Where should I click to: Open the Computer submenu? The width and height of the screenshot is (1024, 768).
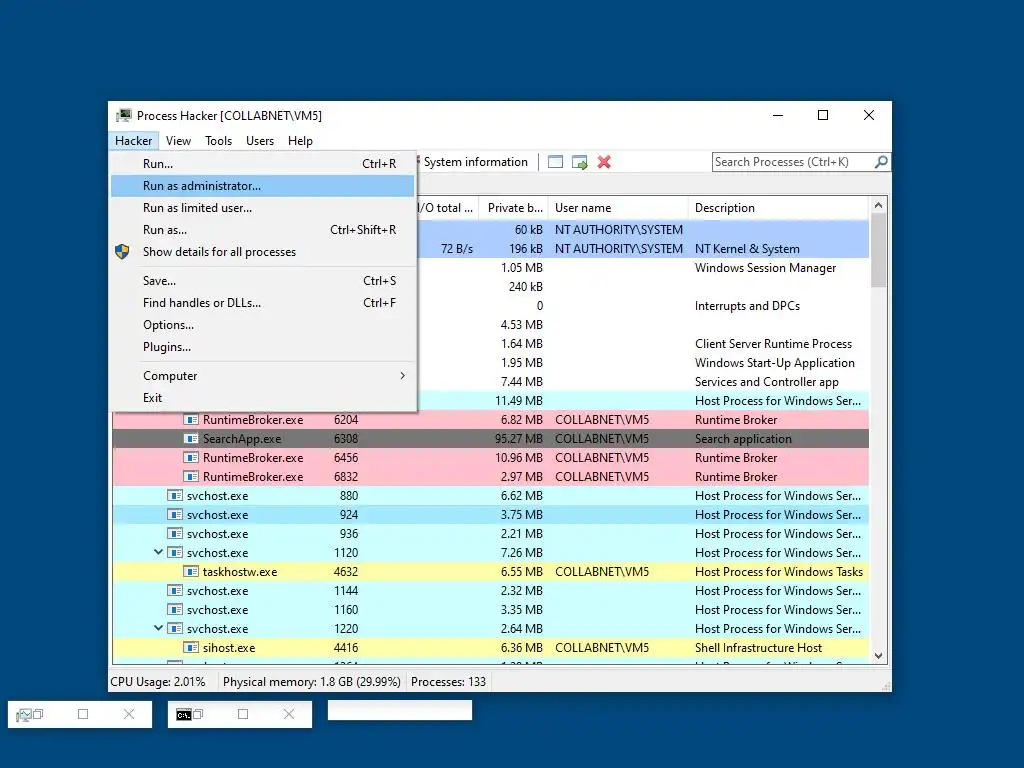[x=263, y=376]
